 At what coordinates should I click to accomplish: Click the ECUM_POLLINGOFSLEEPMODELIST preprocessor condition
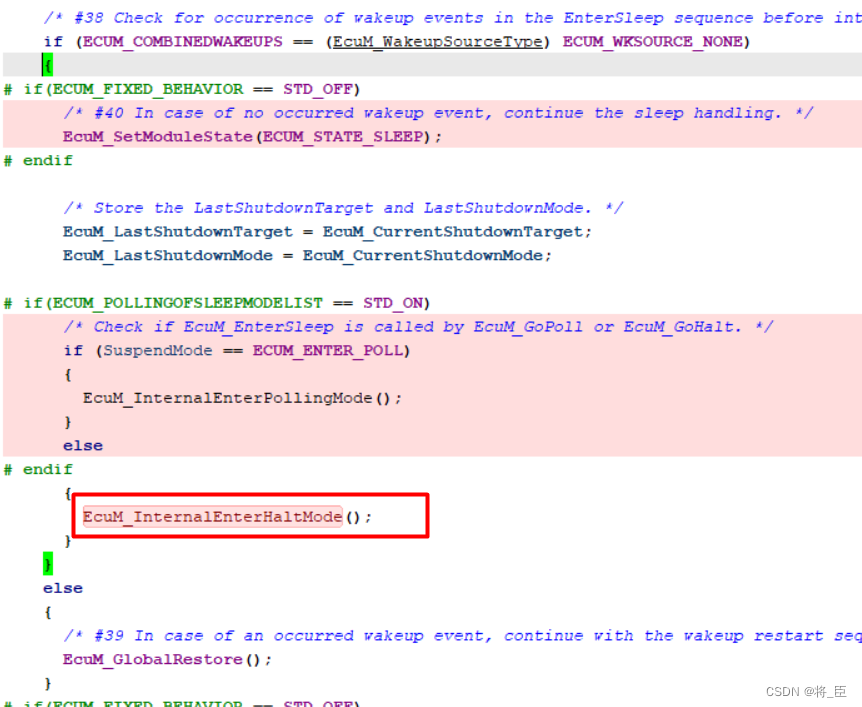(217, 303)
